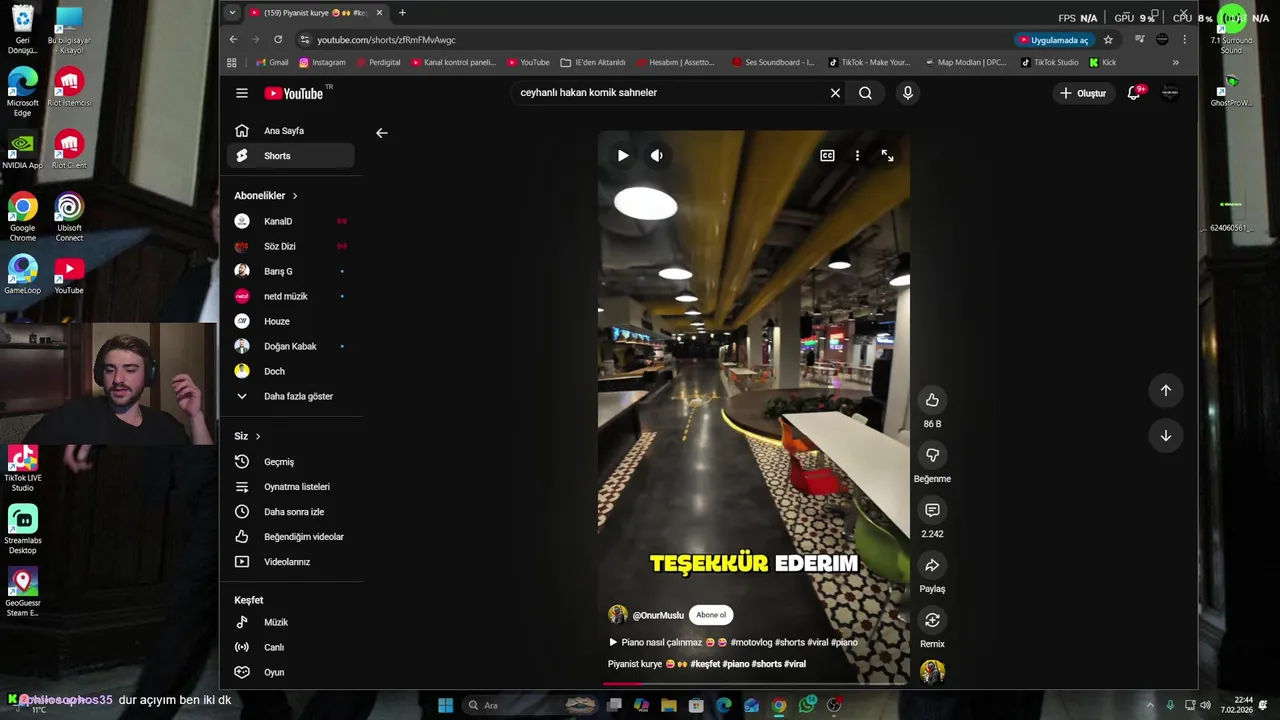Open the Windows Start menu
1280x720 pixels.
(445, 705)
